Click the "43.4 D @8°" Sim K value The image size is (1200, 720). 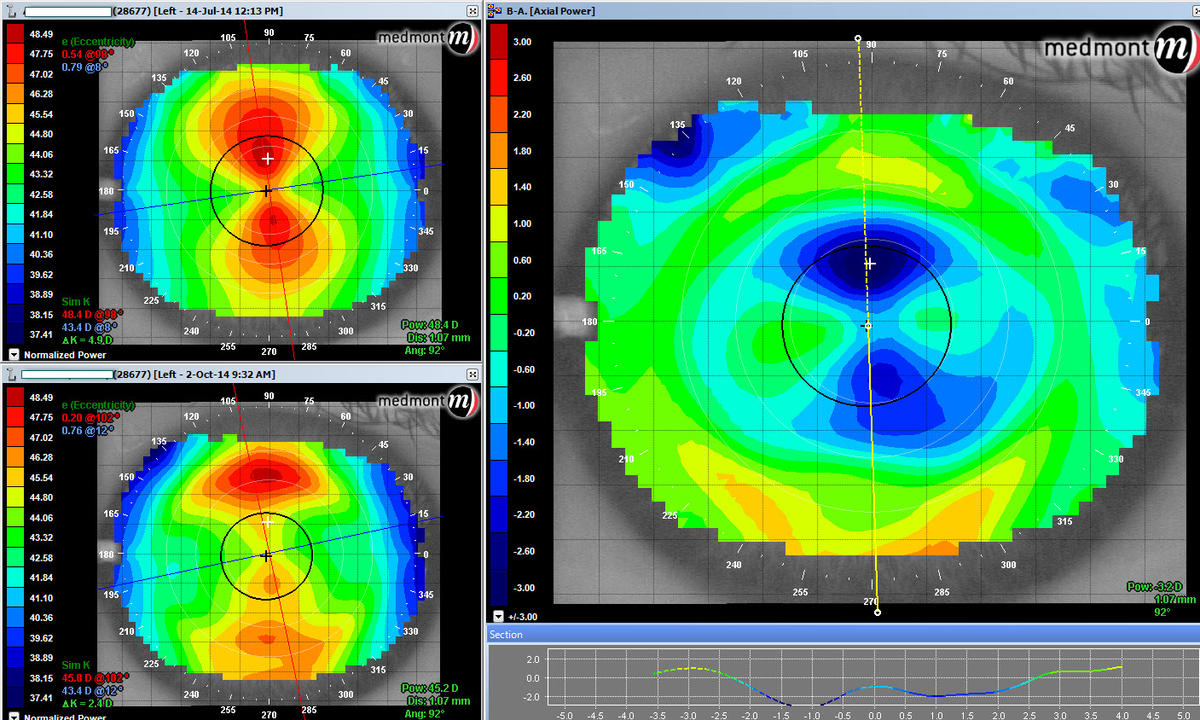click(91, 327)
